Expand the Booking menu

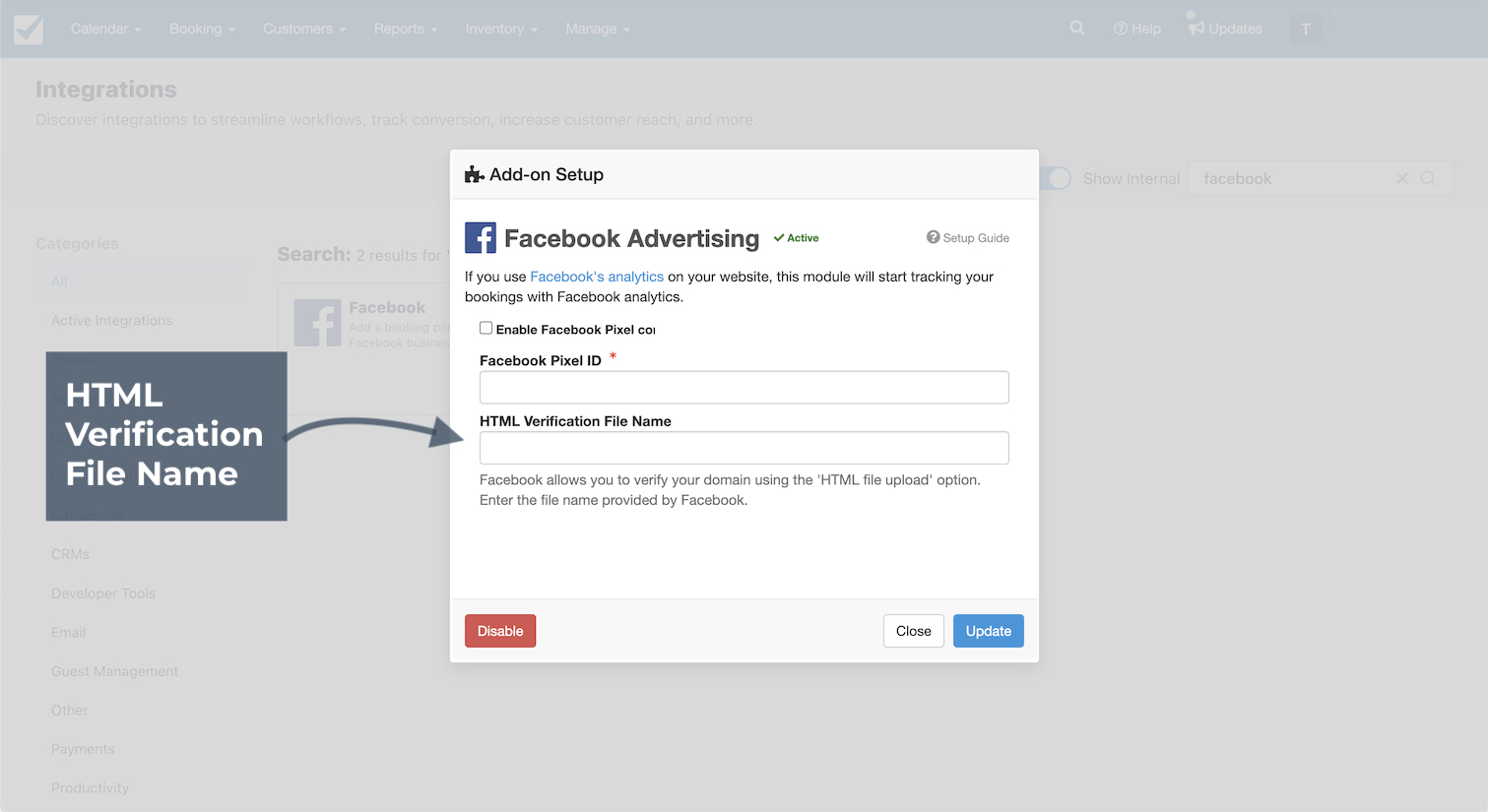pos(202,29)
